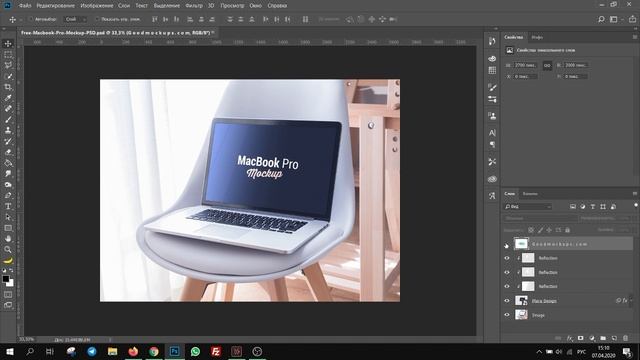Select the Rectangle shape tool
The width and height of the screenshot is (640, 360).
pos(8,228)
